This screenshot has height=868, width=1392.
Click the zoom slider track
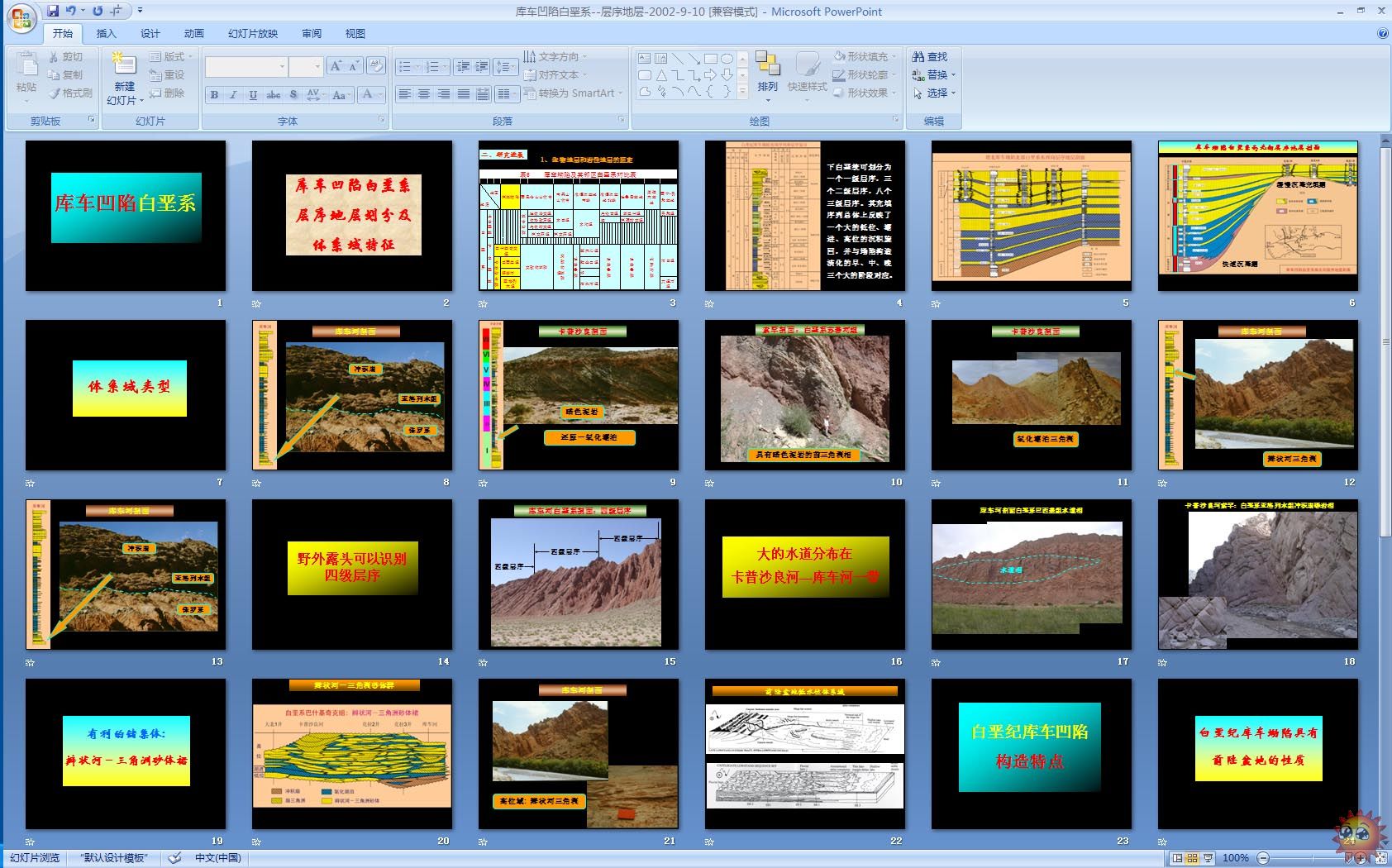[1311, 858]
